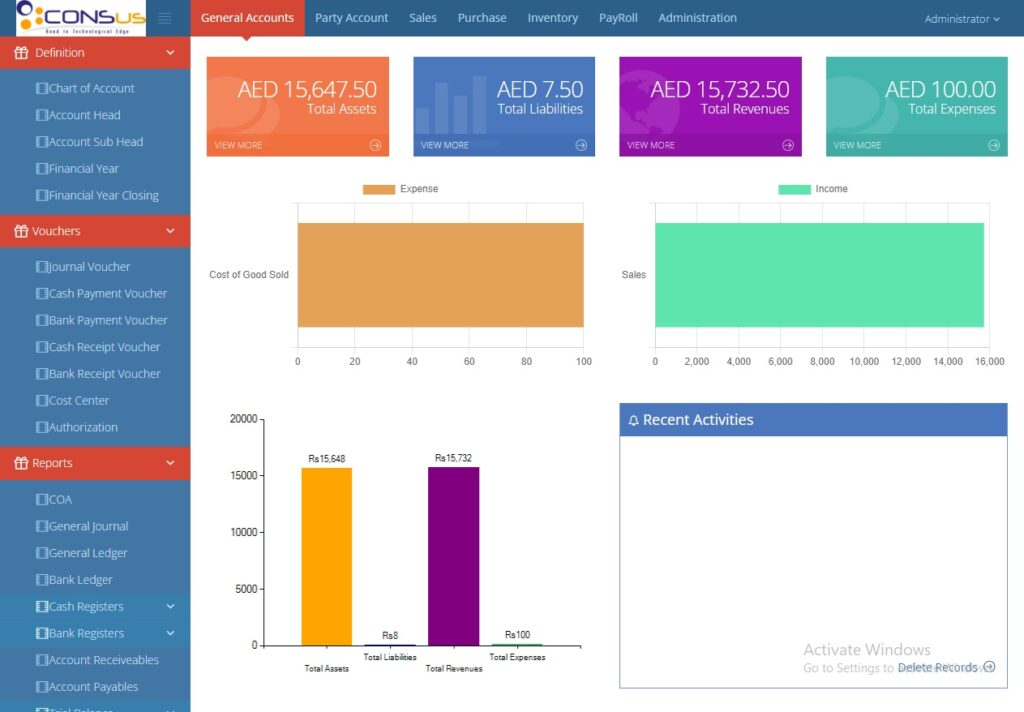Image resolution: width=1024 pixels, height=712 pixels.
Task: Switch to the PayRoll menu tab
Action: coord(618,18)
